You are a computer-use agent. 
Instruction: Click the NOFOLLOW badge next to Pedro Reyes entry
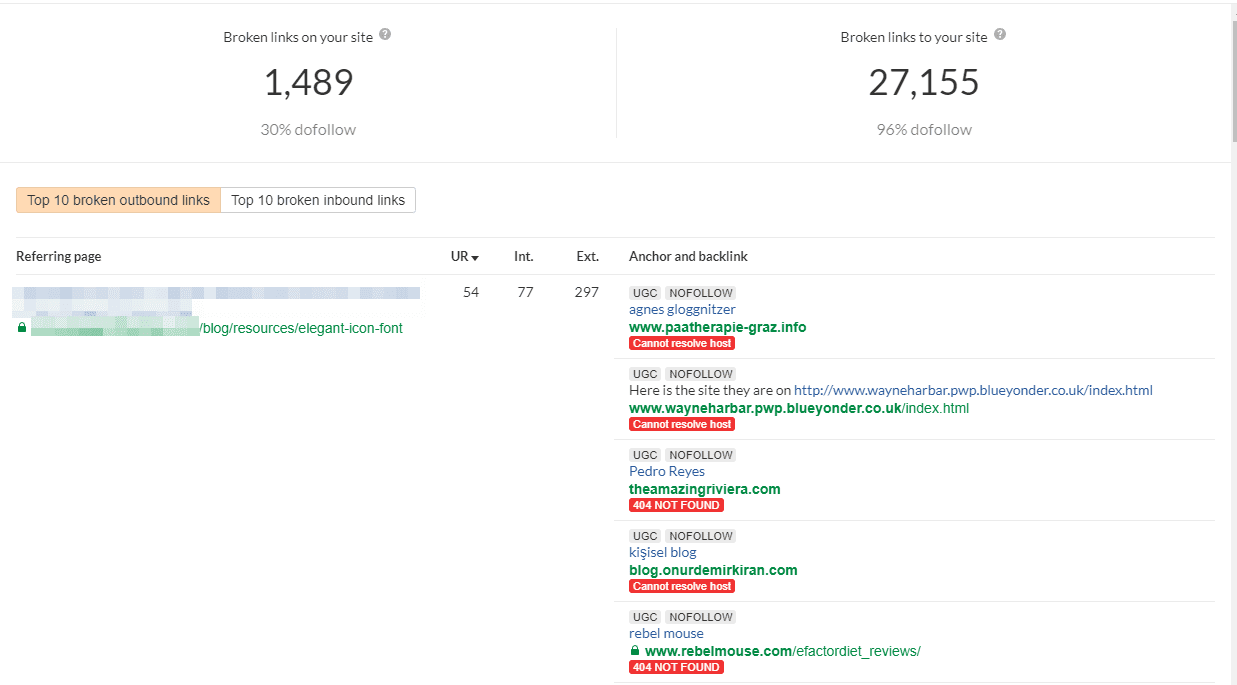(x=700, y=454)
